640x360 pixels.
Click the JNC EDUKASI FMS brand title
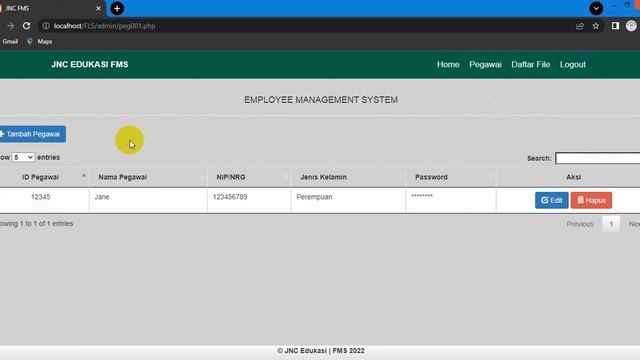pyautogui.click(x=90, y=64)
